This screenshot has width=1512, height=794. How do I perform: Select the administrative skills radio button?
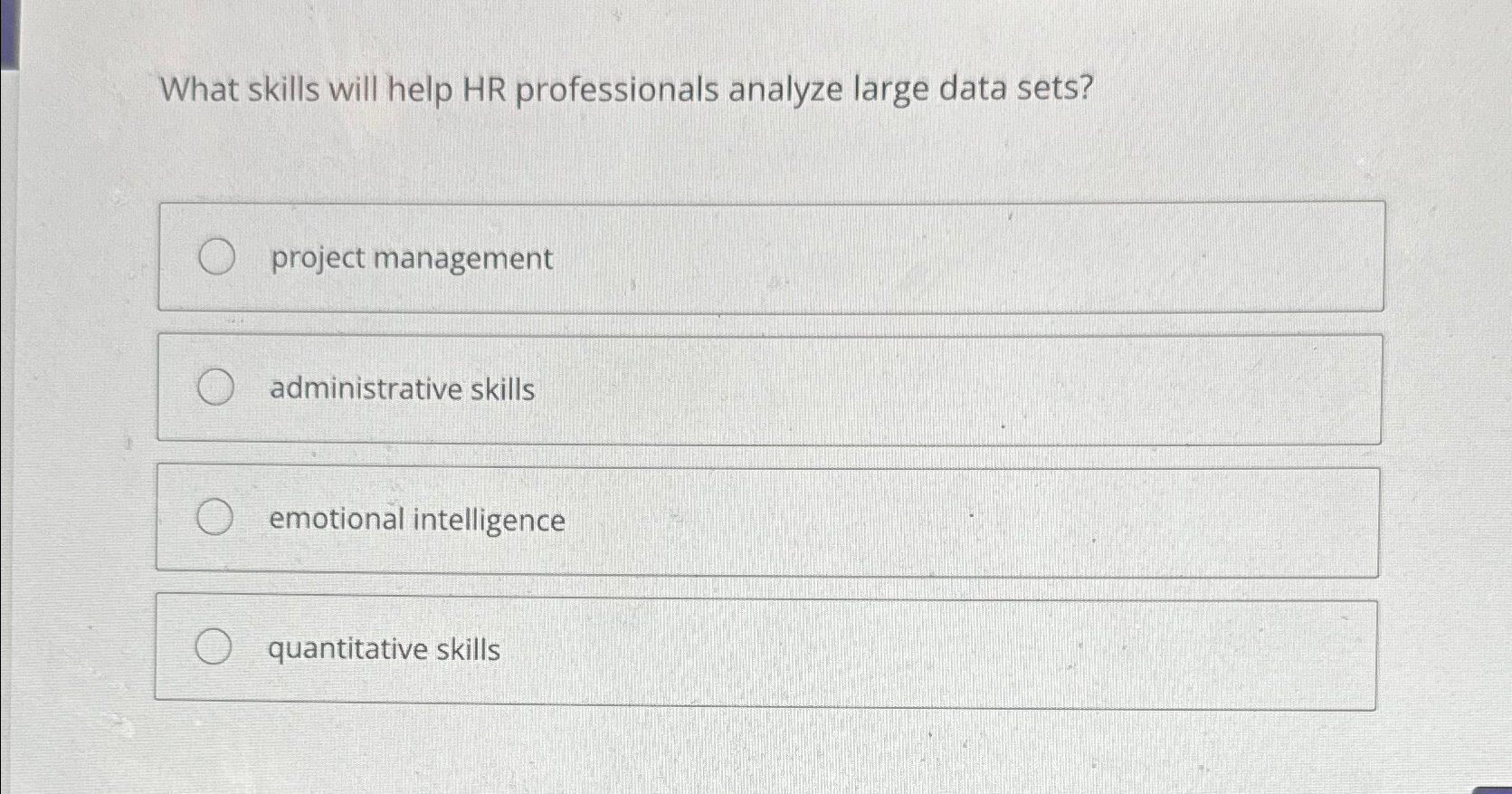point(215,387)
